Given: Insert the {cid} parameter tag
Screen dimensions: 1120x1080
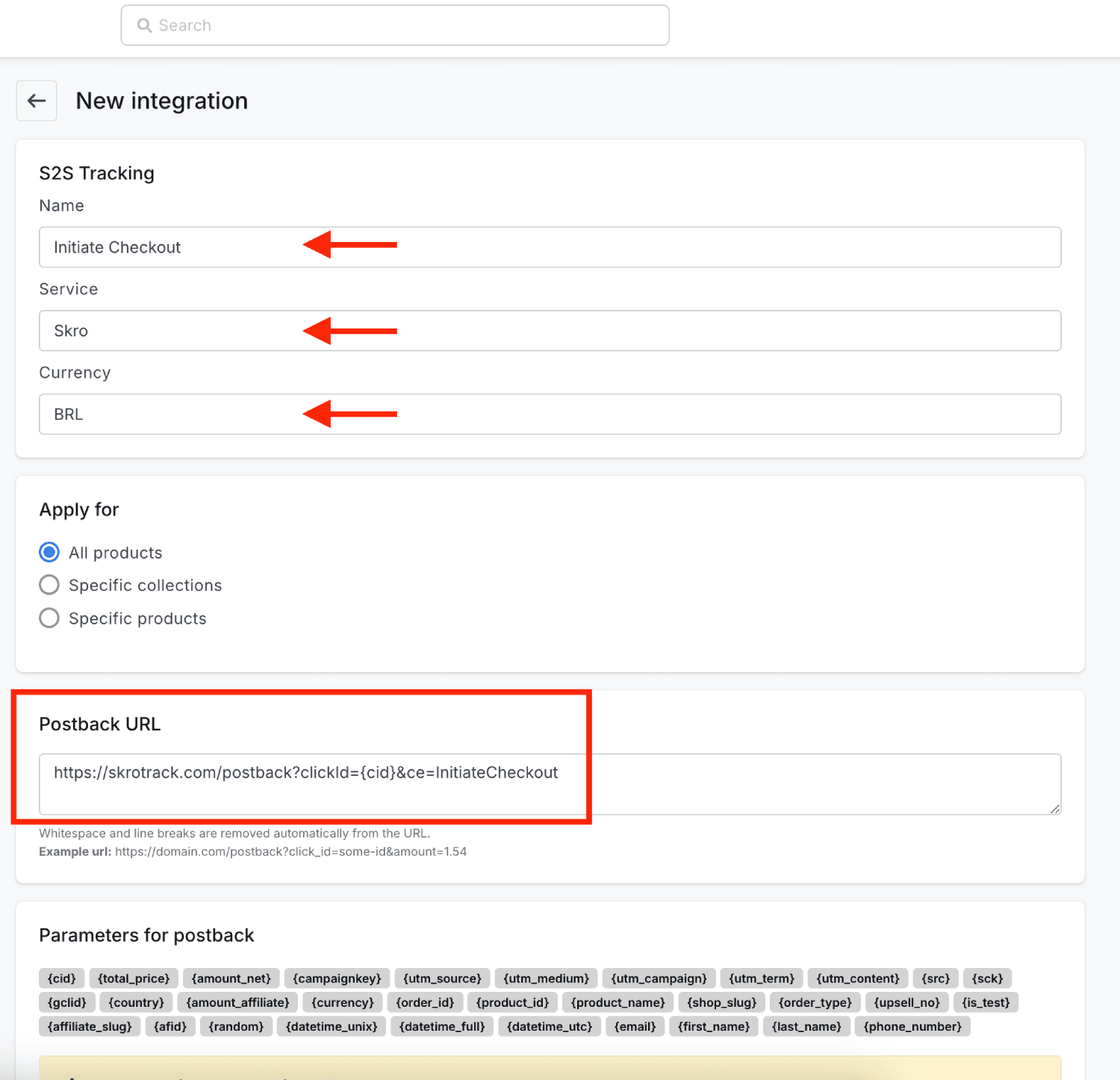Looking at the screenshot, I should [61, 978].
